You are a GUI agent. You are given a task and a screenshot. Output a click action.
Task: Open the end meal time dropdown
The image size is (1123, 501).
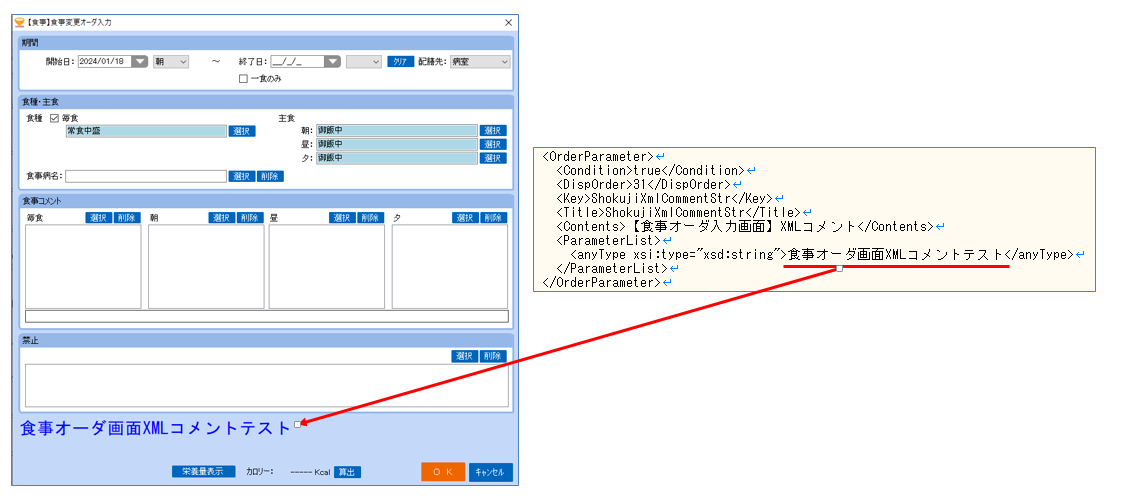tap(364, 62)
